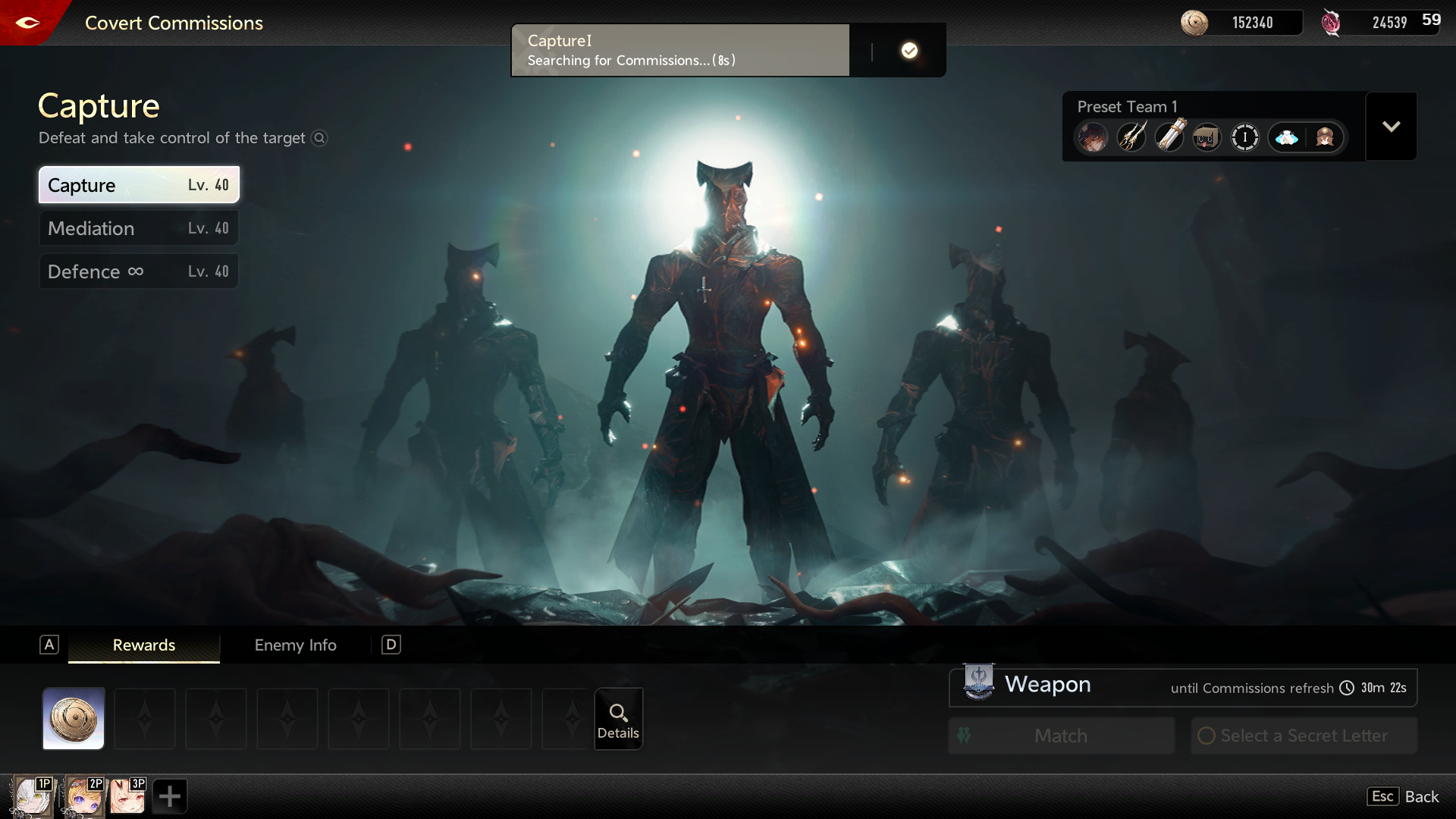
Task: Click the info icon beside Capture description
Action: coord(319,138)
